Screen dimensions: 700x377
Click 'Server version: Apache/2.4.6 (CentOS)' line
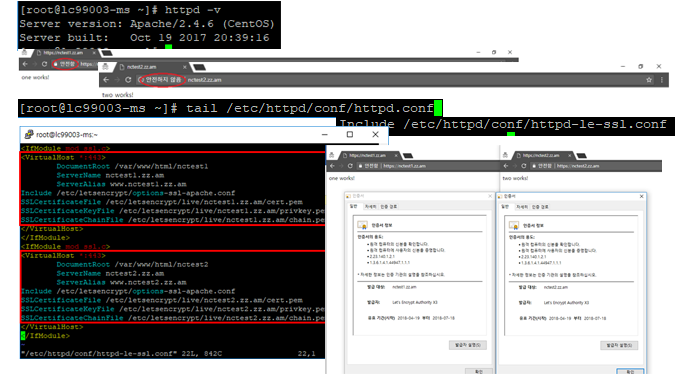click(147, 24)
